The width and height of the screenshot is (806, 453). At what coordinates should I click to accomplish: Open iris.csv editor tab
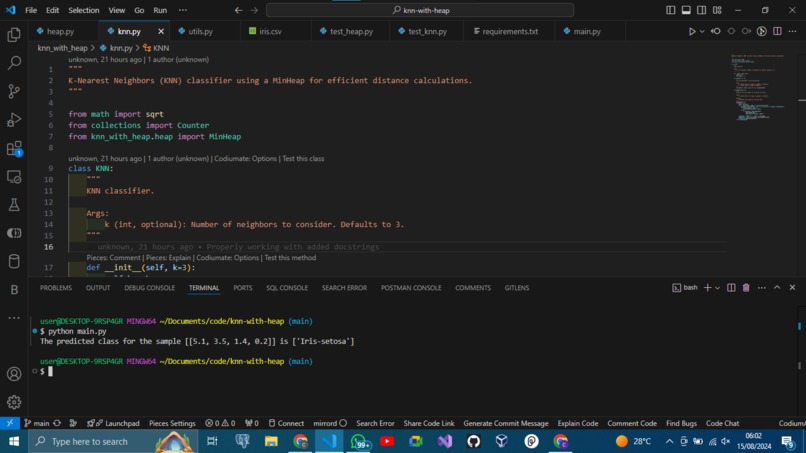click(270, 31)
